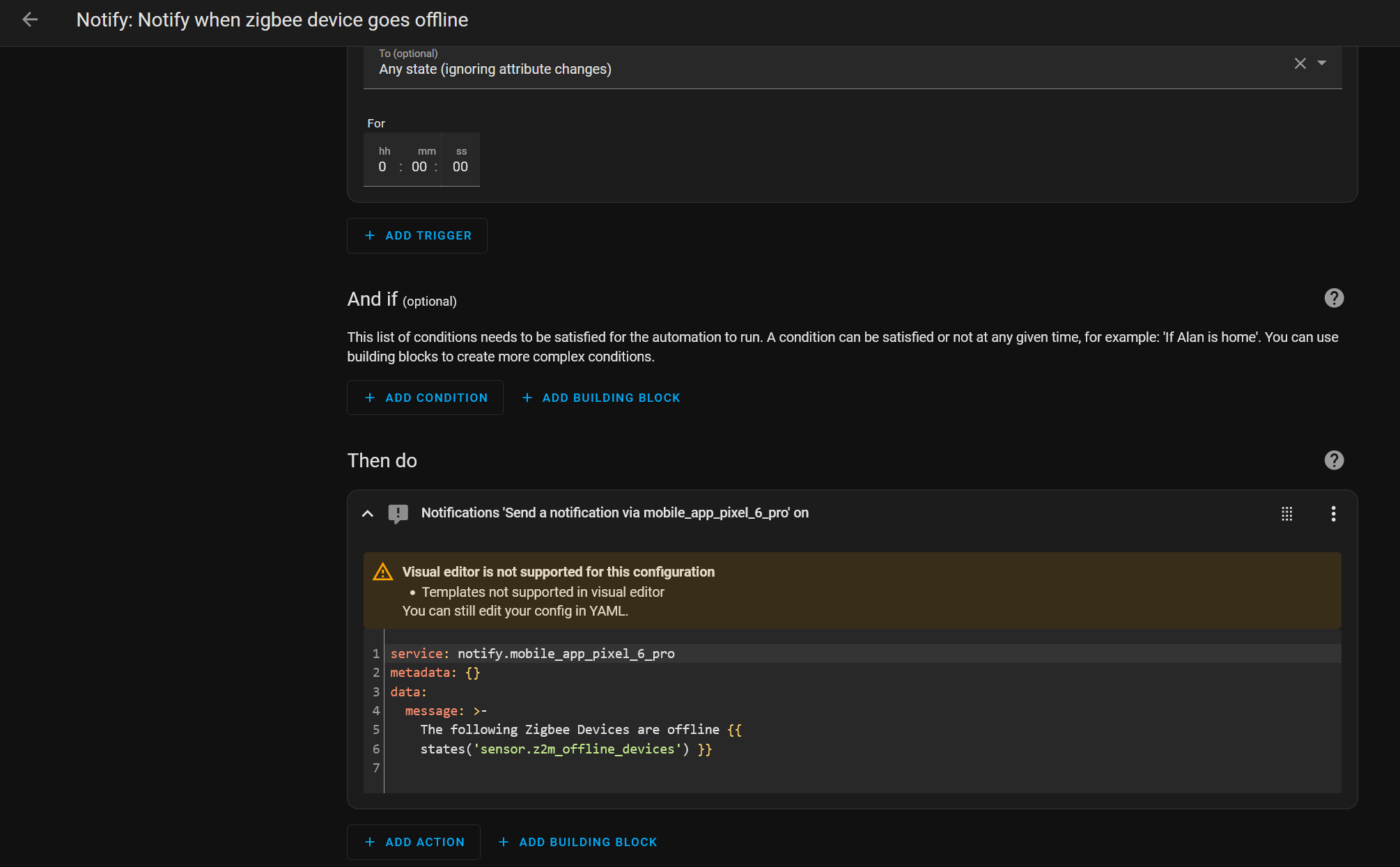Clear the 'To' state selection
This screenshot has width=1400, height=867.
coord(1300,63)
